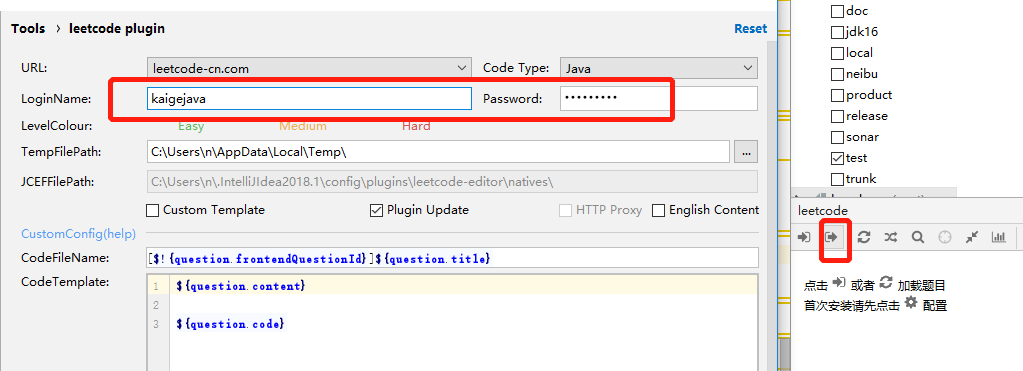Click the Reset link
Image resolution: width=1023 pixels, height=371 pixels.
point(750,29)
